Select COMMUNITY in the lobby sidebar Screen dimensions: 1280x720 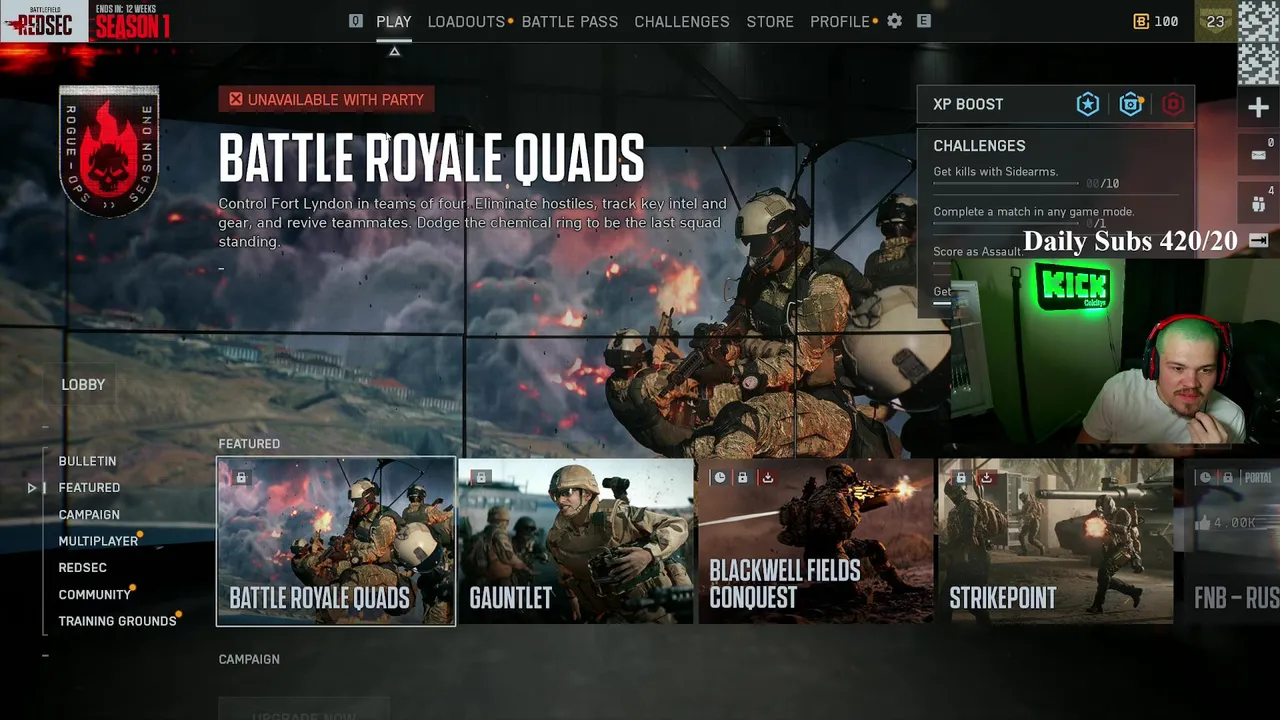click(x=95, y=594)
